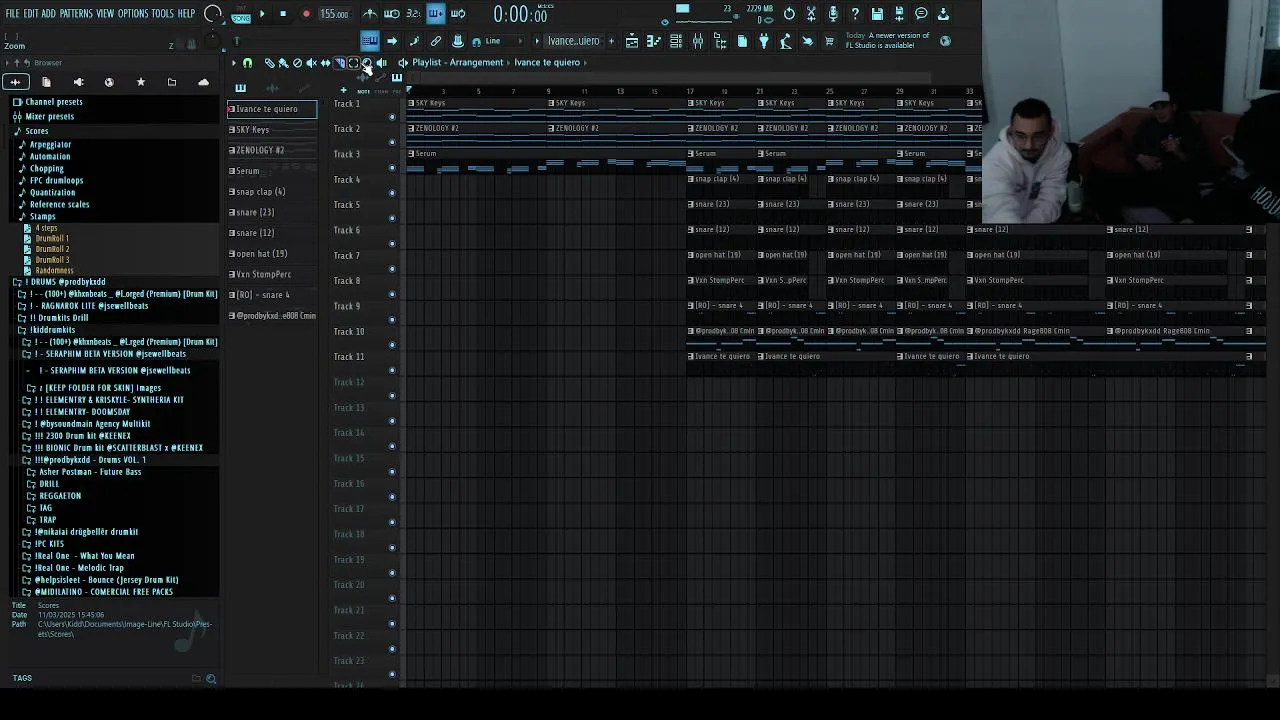Show the Playlist via its toolbar icon
This screenshot has width=1280, height=720.
coord(632,41)
